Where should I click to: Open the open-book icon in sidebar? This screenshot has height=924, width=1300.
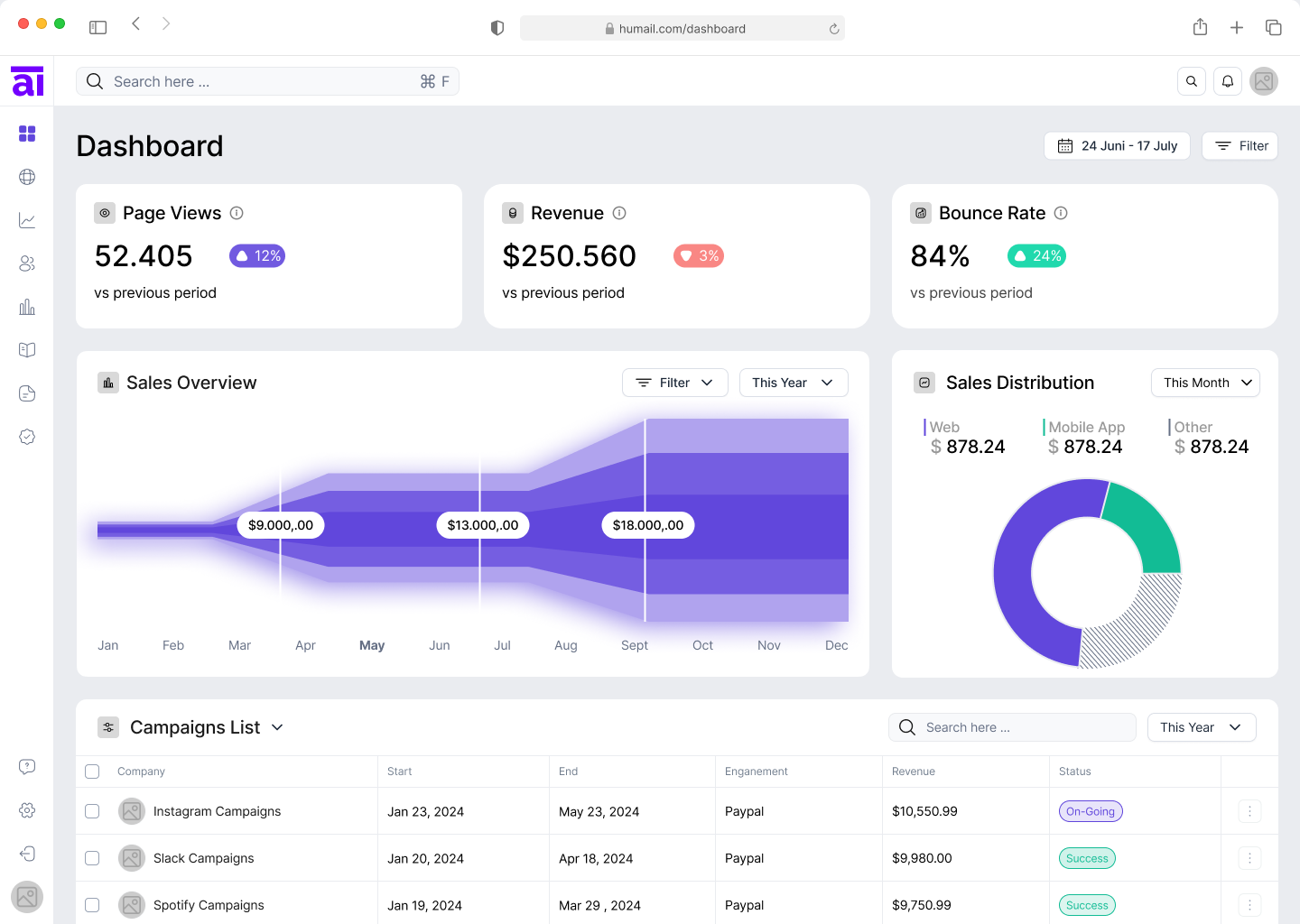[x=27, y=350]
